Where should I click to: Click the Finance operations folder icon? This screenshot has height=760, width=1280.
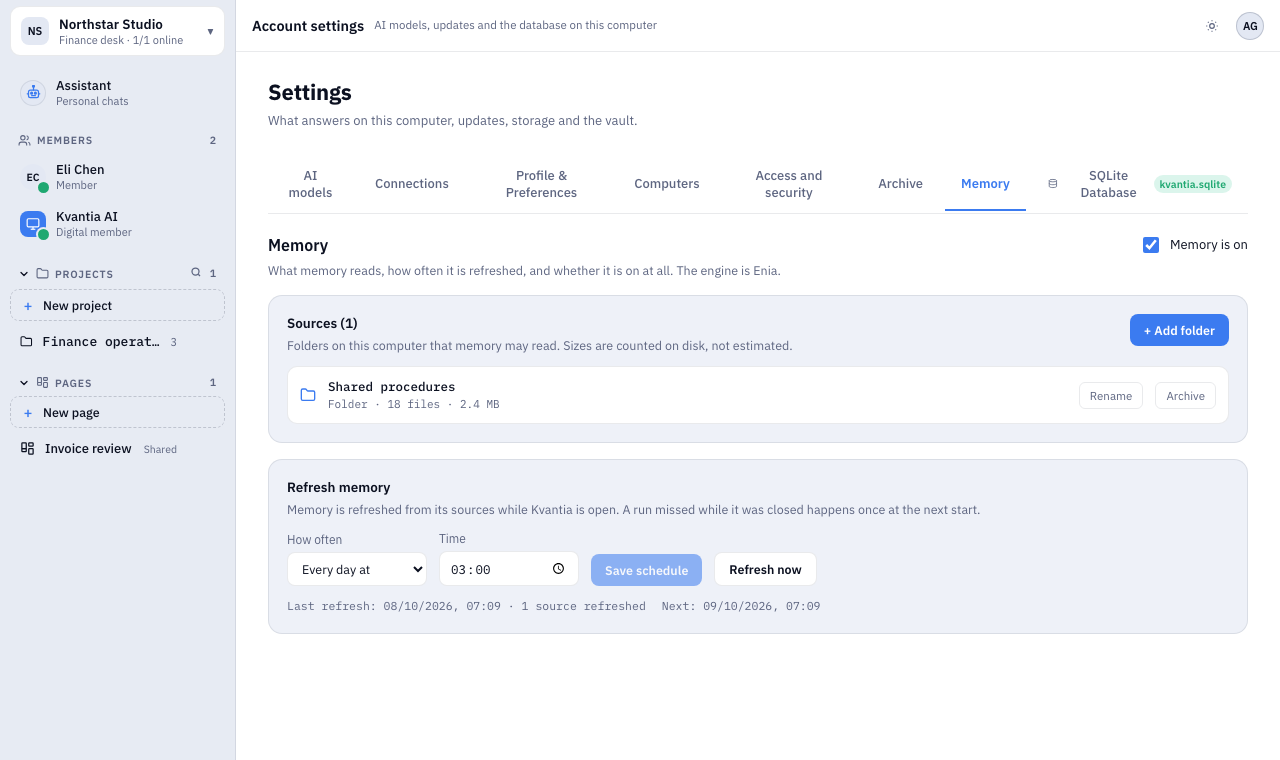pos(27,341)
